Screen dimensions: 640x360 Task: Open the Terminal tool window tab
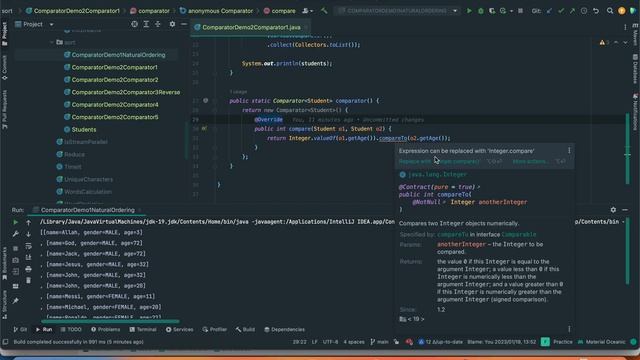tap(143, 329)
